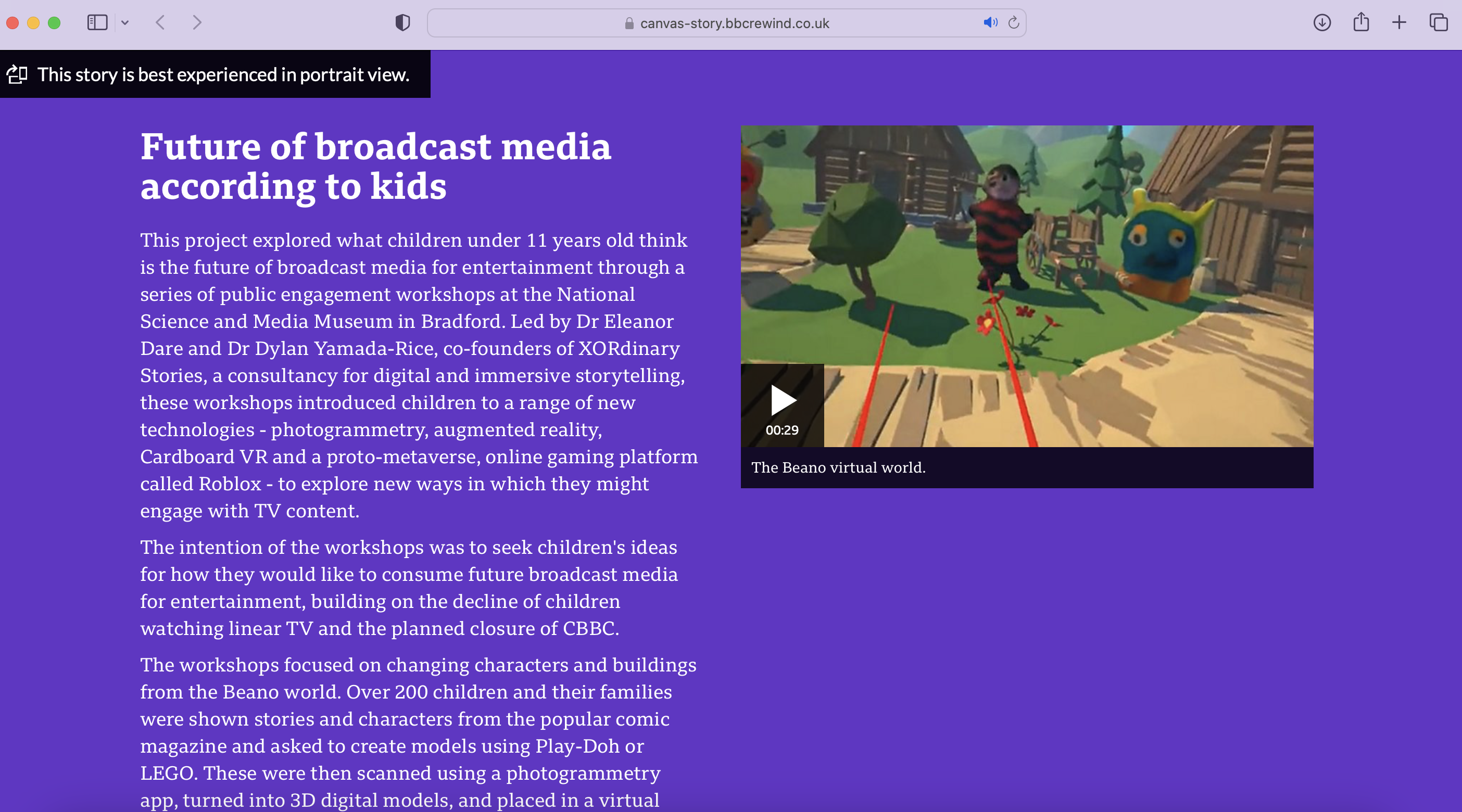The width and height of the screenshot is (1462, 812).
Task: Open the Share menu icon
Action: tap(1360, 23)
